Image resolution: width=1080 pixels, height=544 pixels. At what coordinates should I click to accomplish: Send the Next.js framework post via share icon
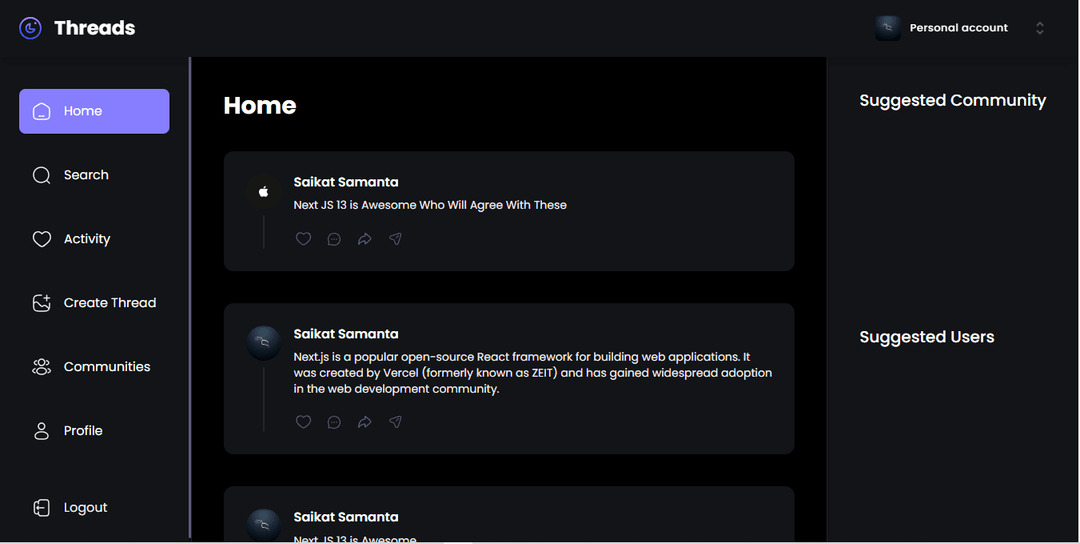point(396,422)
